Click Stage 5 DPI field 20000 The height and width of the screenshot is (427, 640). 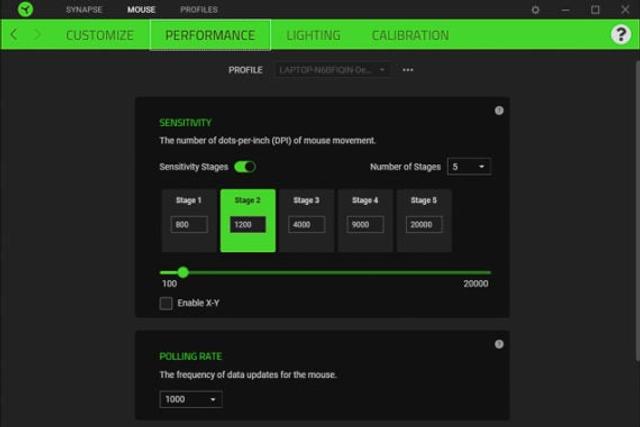point(424,225)
